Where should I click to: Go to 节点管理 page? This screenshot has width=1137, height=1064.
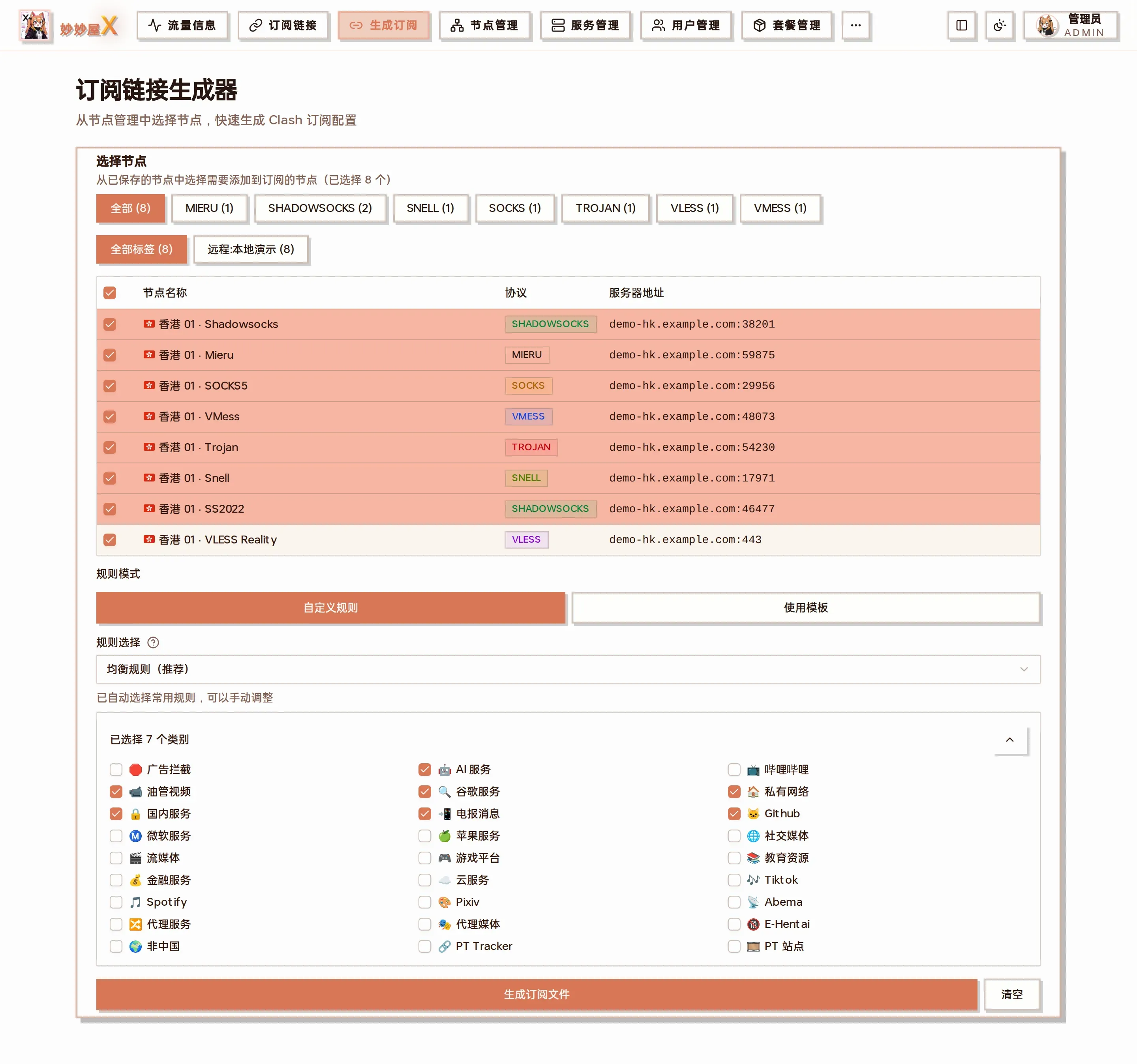click(x=484, y=25)
